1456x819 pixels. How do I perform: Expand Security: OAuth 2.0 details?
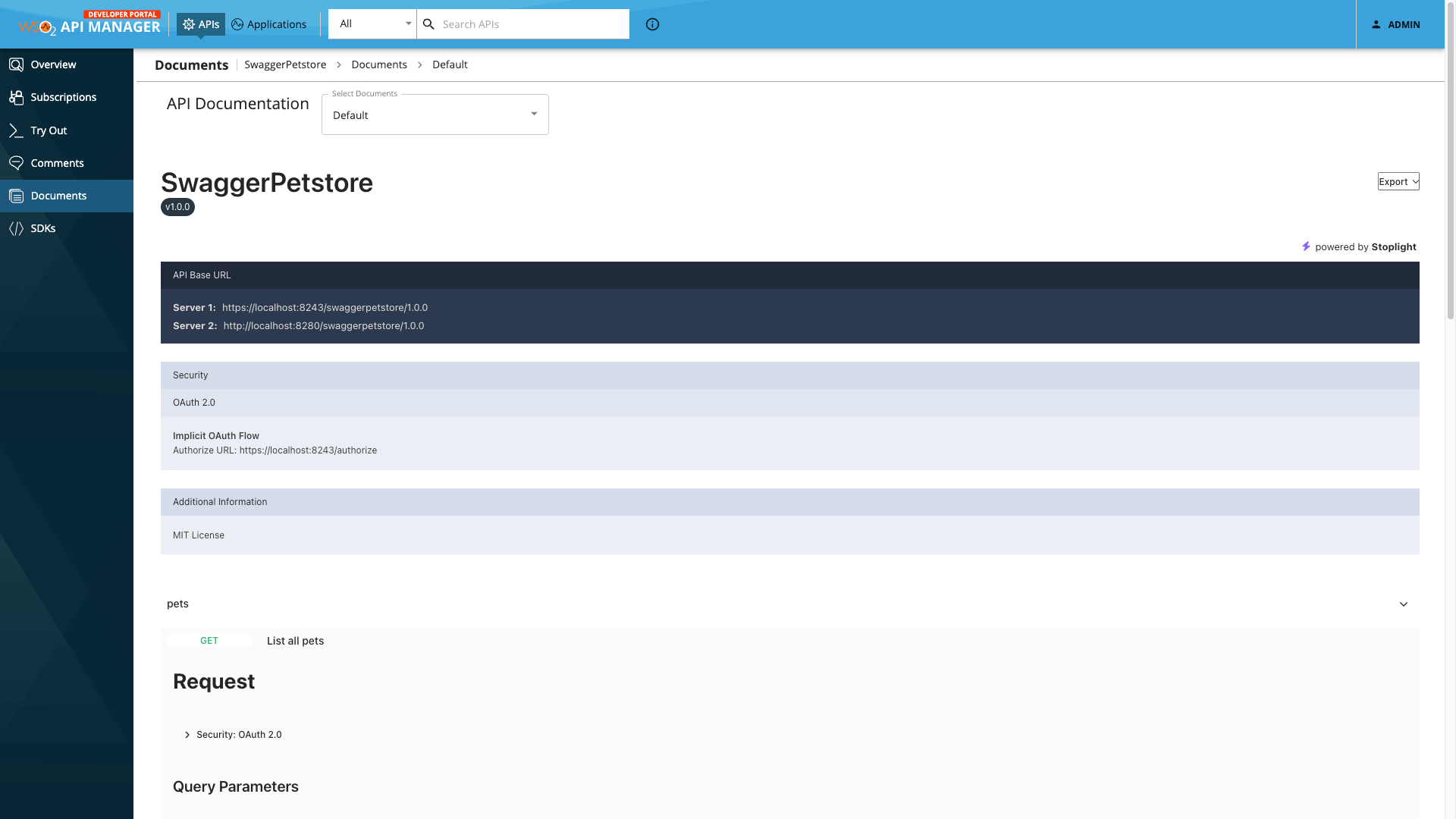pos(234,735)
